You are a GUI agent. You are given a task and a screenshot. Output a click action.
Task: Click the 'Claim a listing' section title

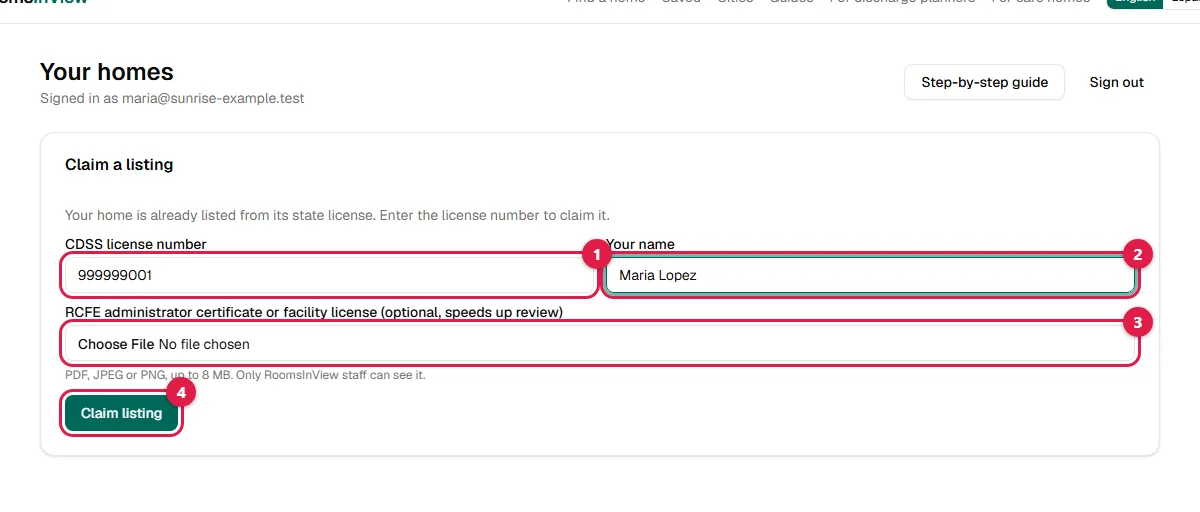[119, 164]
